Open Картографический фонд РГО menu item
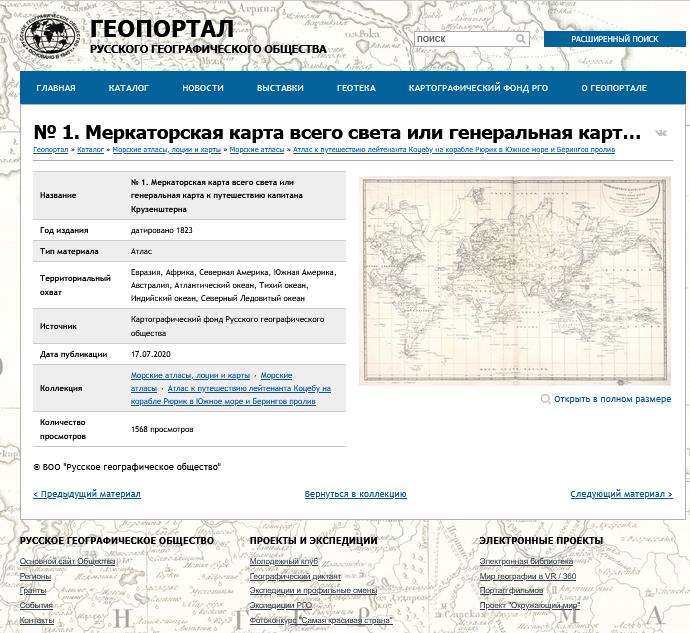 point(478,88)
